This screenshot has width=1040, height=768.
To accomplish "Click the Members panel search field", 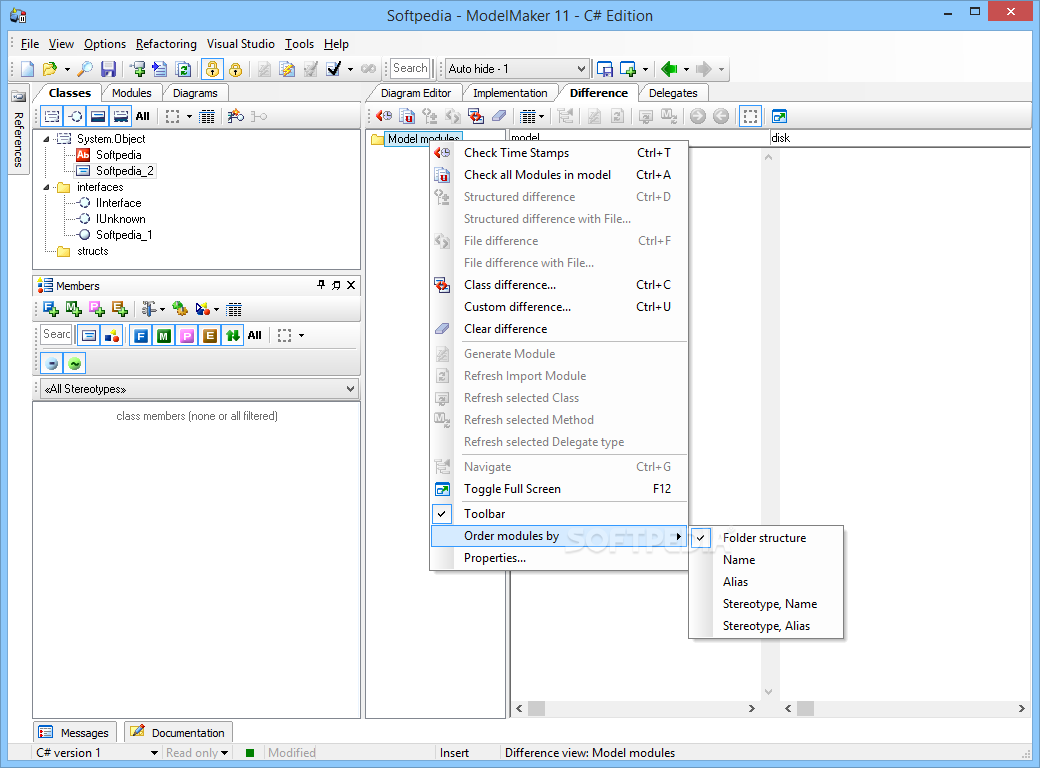I will [57, 335].
